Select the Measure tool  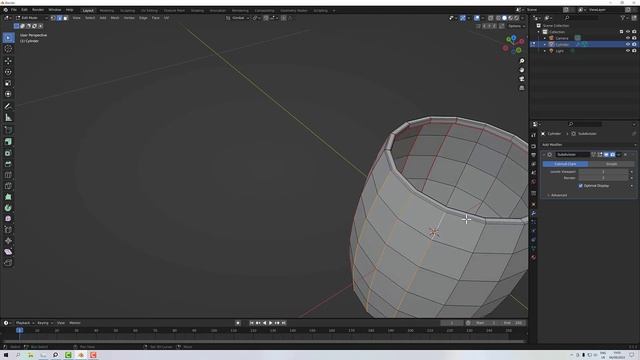pyautogui.click(x=8, y=118)
